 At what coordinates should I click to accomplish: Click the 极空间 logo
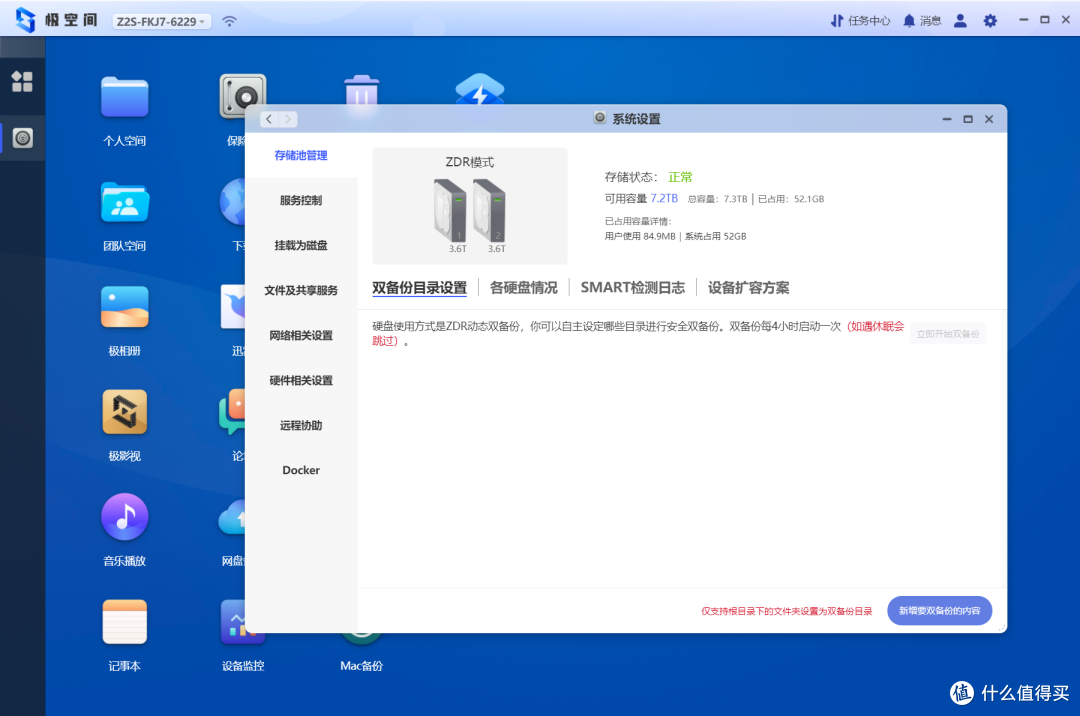pyautogui.click(x=56, y=20)
